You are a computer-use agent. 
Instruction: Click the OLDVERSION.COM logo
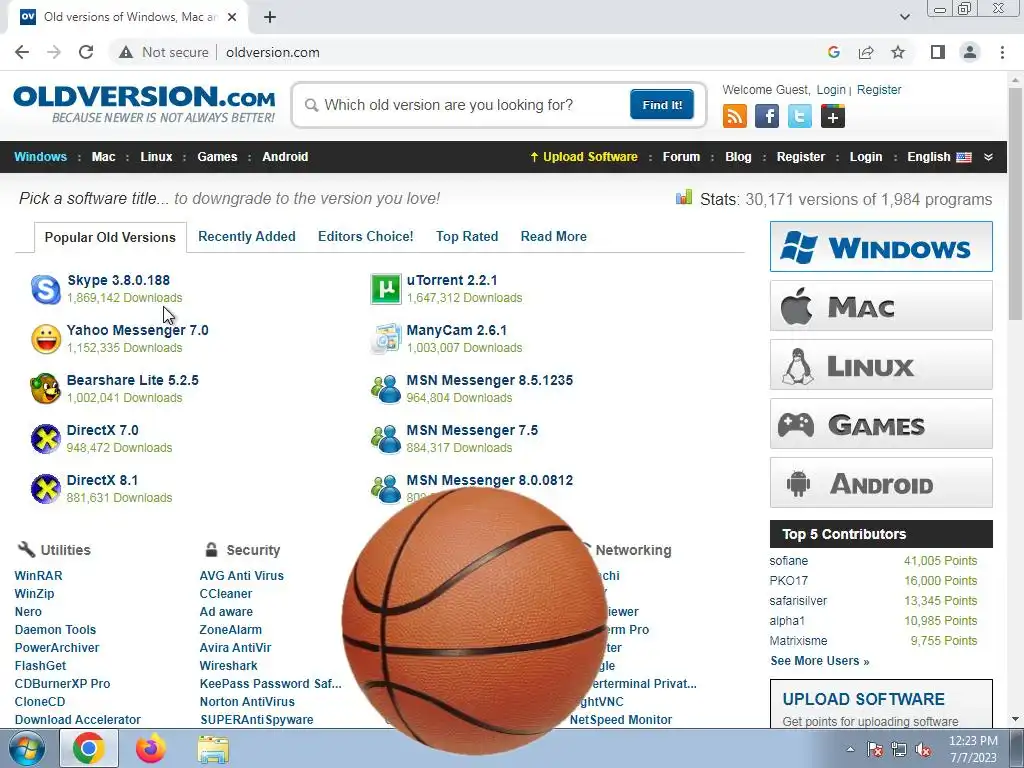(x=144, y=104)
